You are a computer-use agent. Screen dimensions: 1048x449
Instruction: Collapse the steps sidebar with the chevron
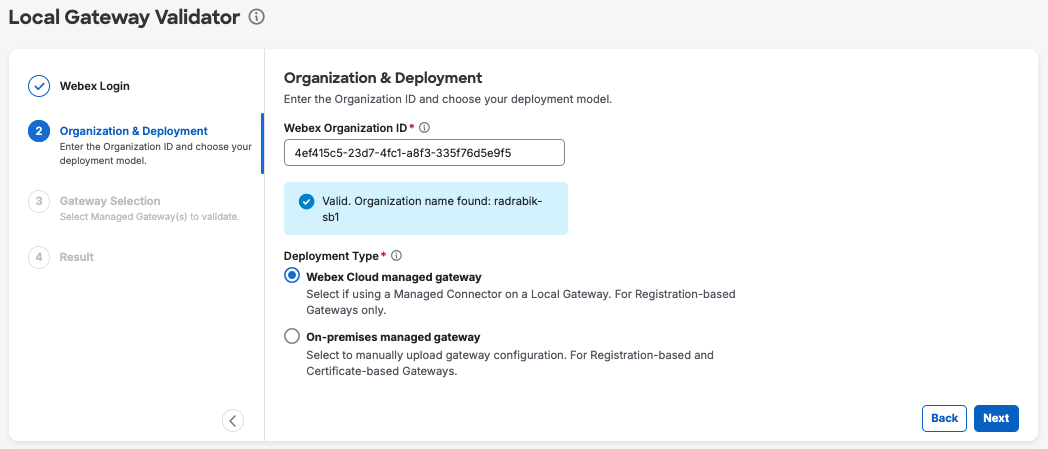coord(233,420)
